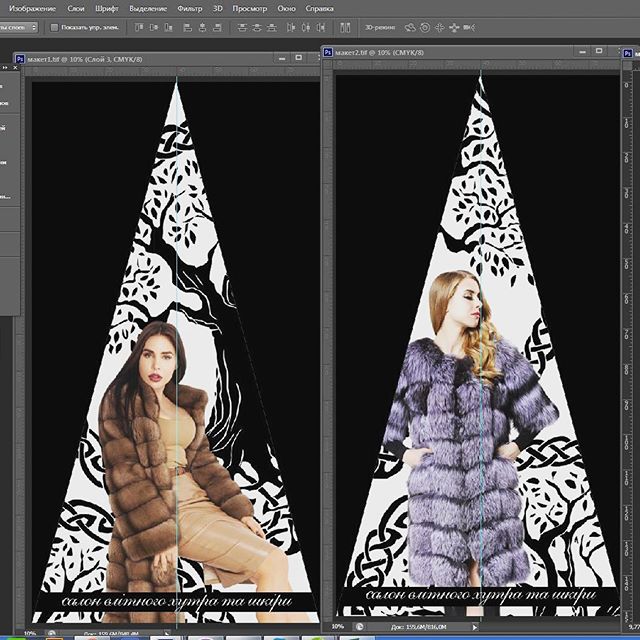Click the align bottom edges icon
Screen dimensions: 640x640
pyautogui.click(x=168, y=28)
